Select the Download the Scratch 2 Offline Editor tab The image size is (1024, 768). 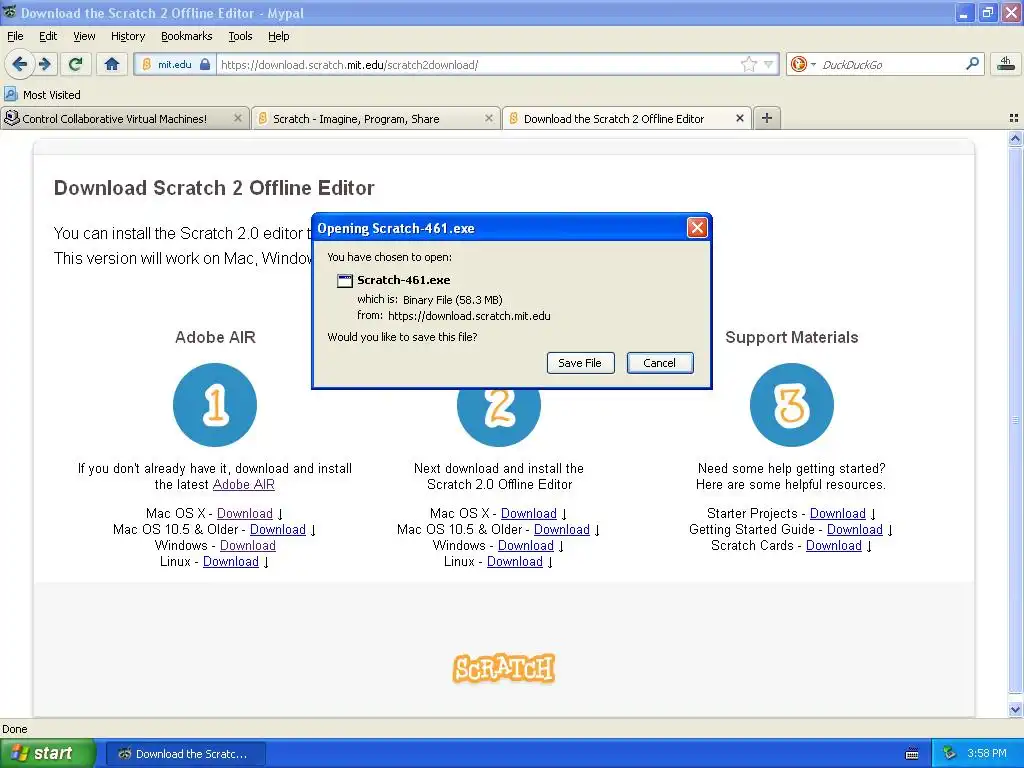click(x=626, y=118)
